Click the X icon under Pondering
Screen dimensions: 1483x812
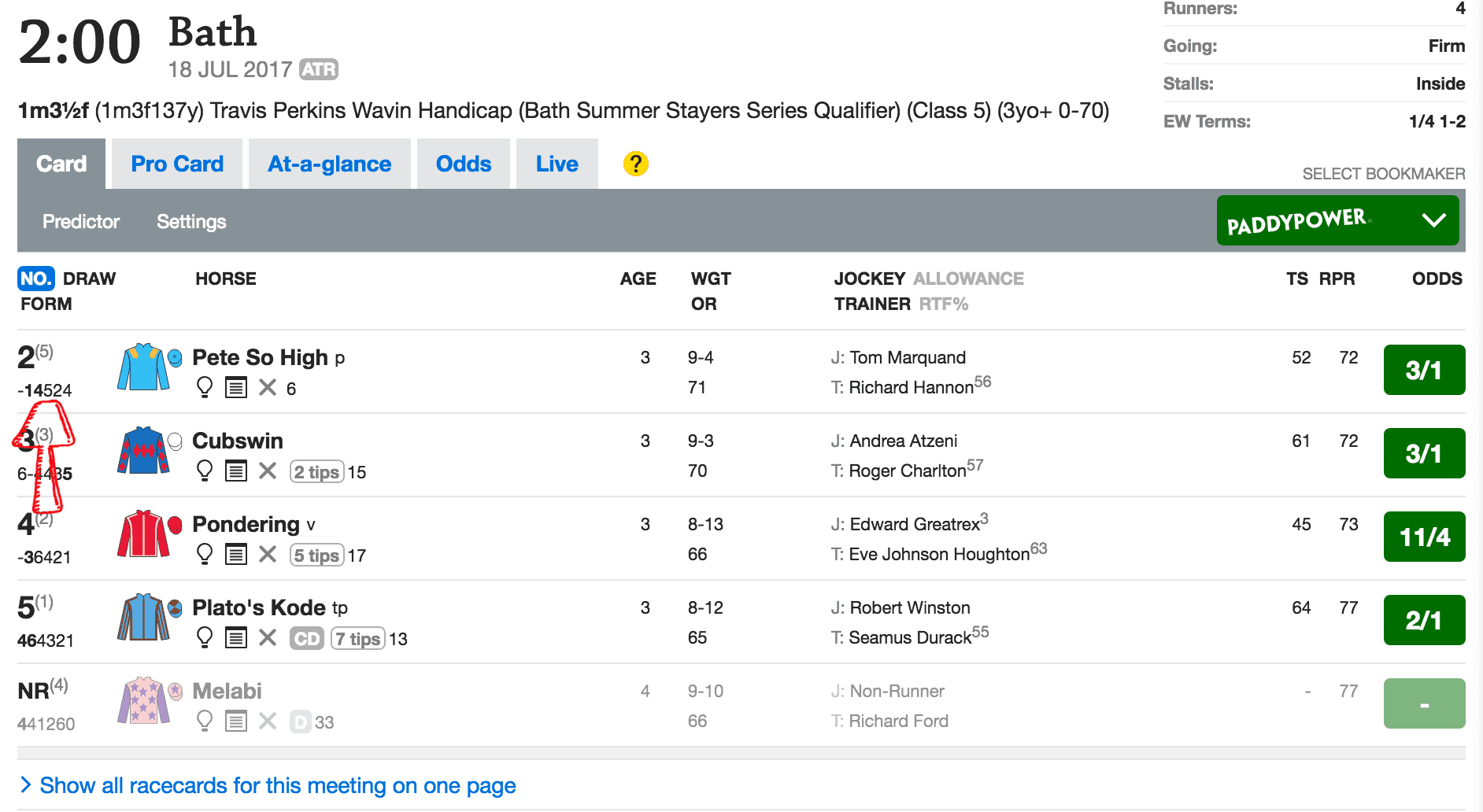point(268,554)
